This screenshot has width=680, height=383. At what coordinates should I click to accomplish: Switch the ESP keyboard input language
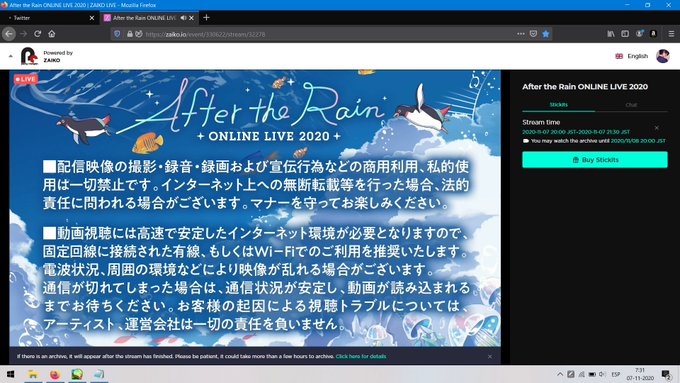[x=616, y=374]
